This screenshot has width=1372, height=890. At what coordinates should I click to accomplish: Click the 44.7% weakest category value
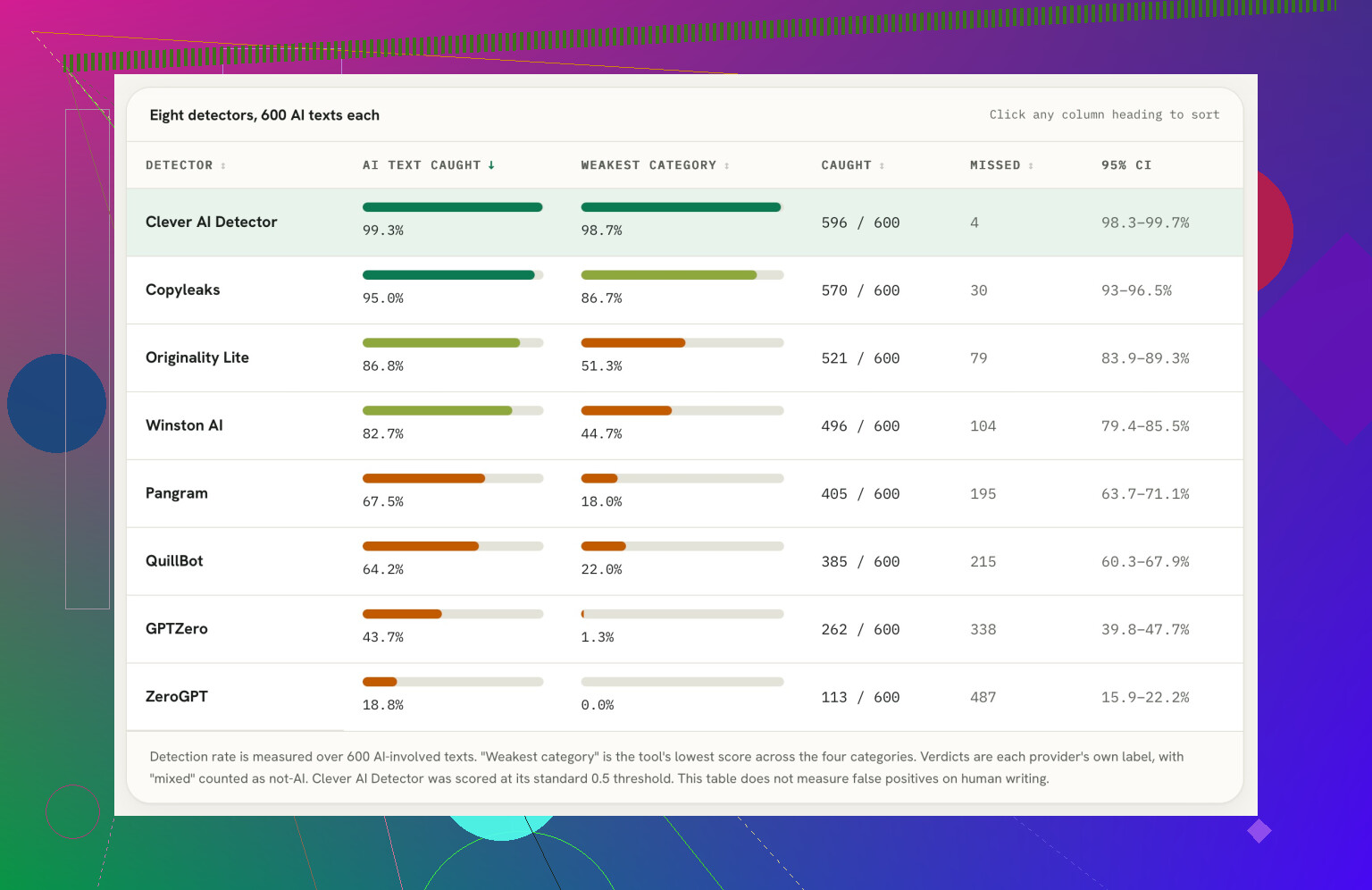point(602,434)
